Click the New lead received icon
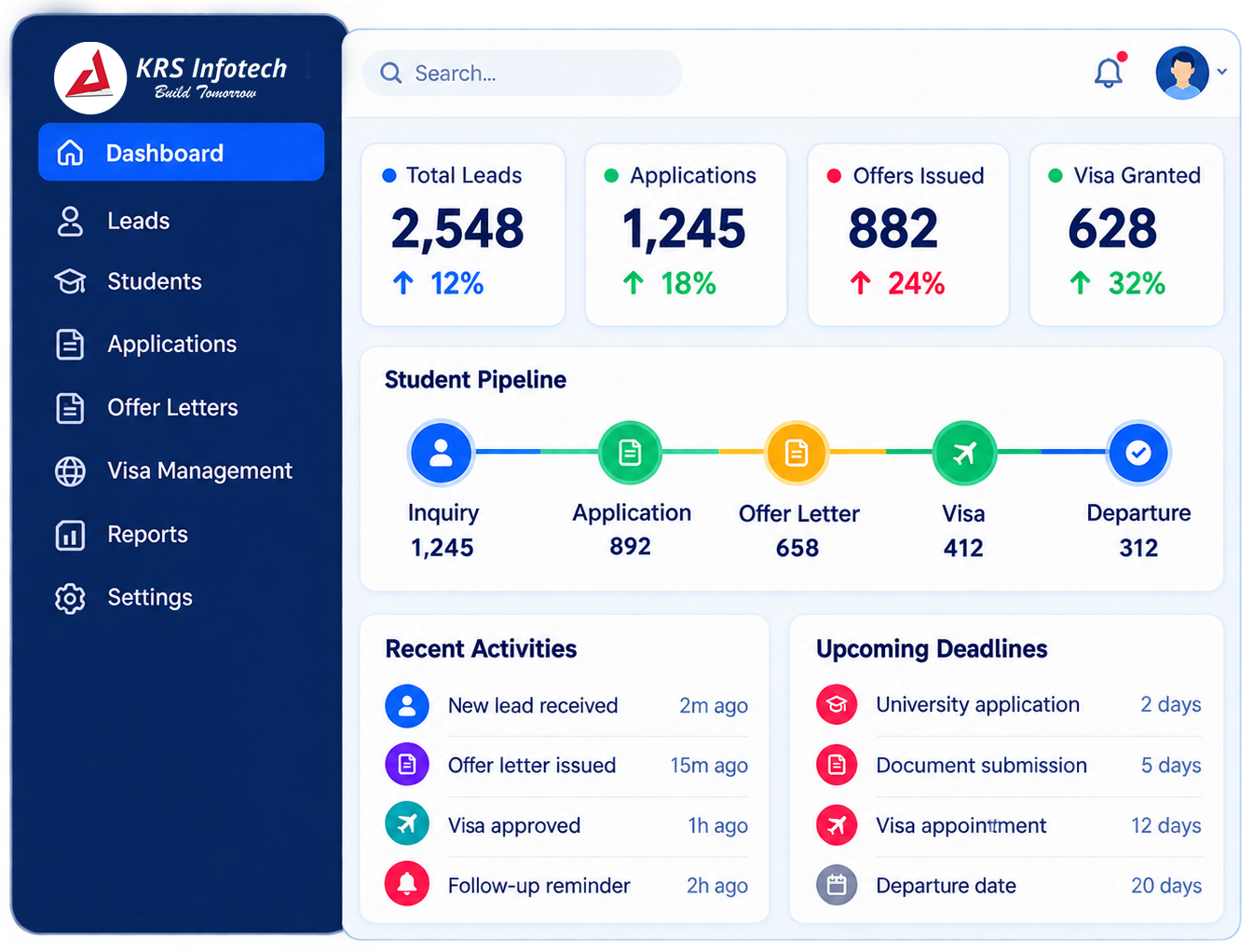Screen dimensions: 1253x952 pos(407,706)
